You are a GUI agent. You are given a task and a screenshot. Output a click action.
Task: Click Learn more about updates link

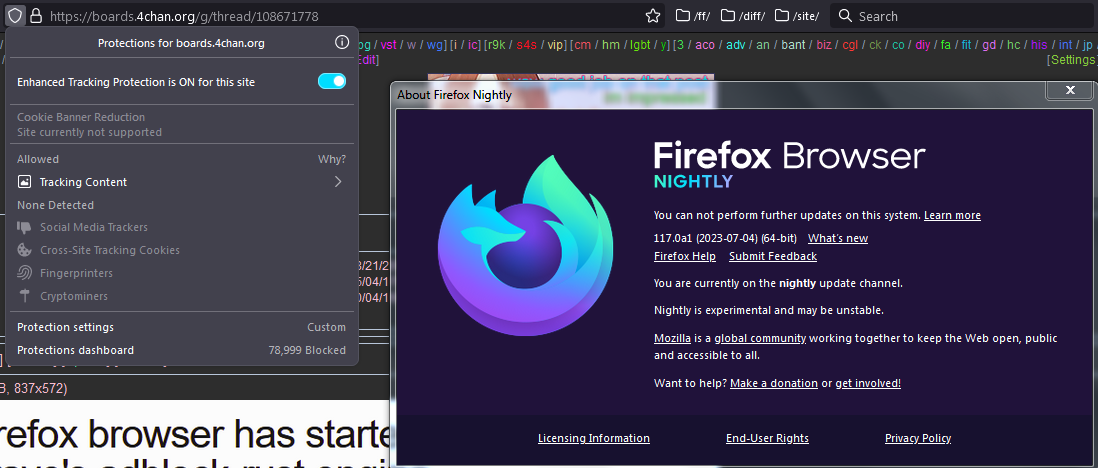pos(952,215)
